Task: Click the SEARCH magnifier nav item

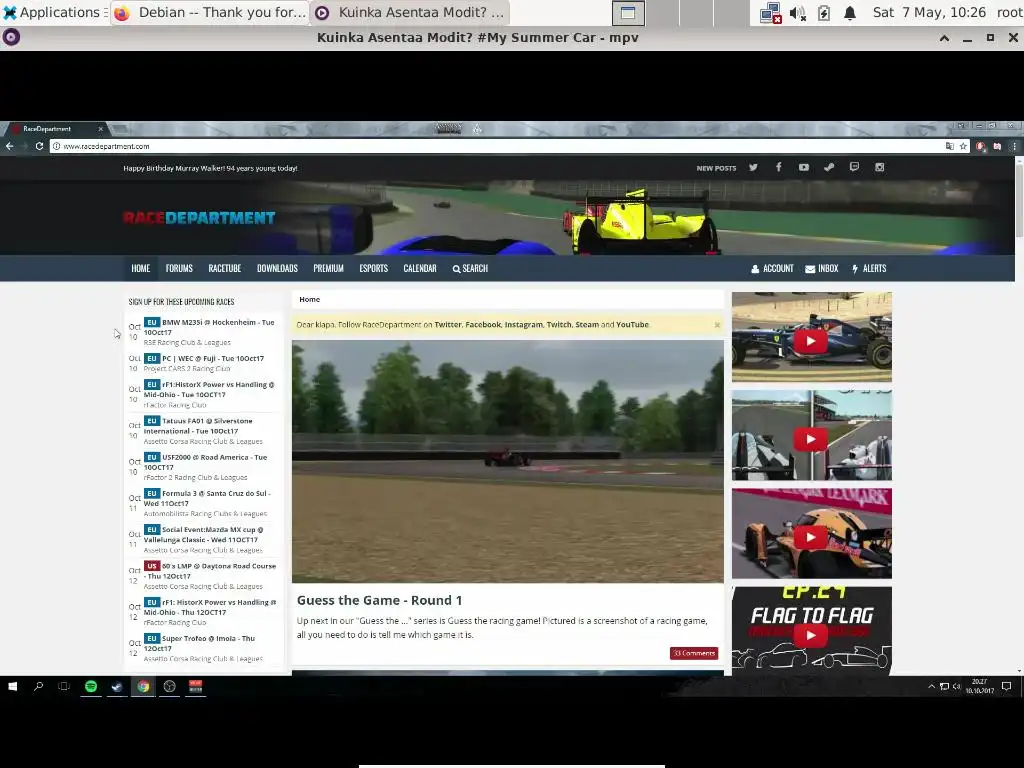Action: point(470,268)
